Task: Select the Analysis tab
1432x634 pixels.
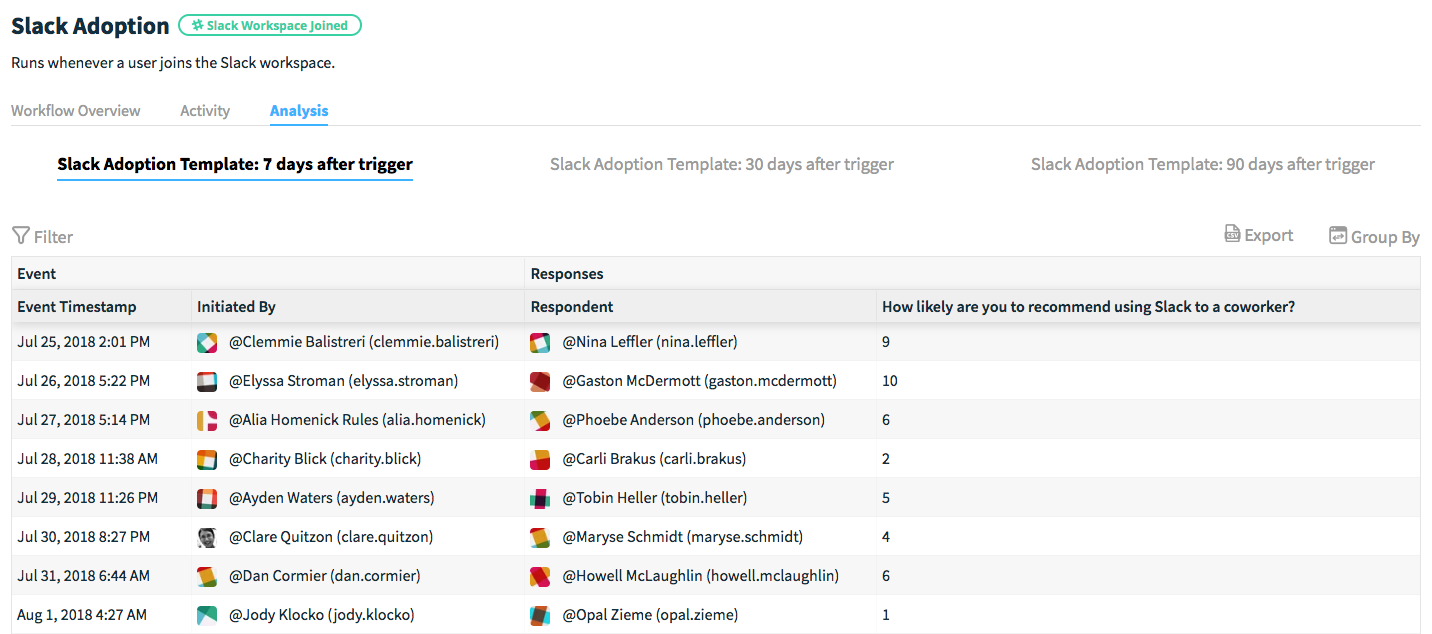Action: pyautogui.click(x=299, y=111)
